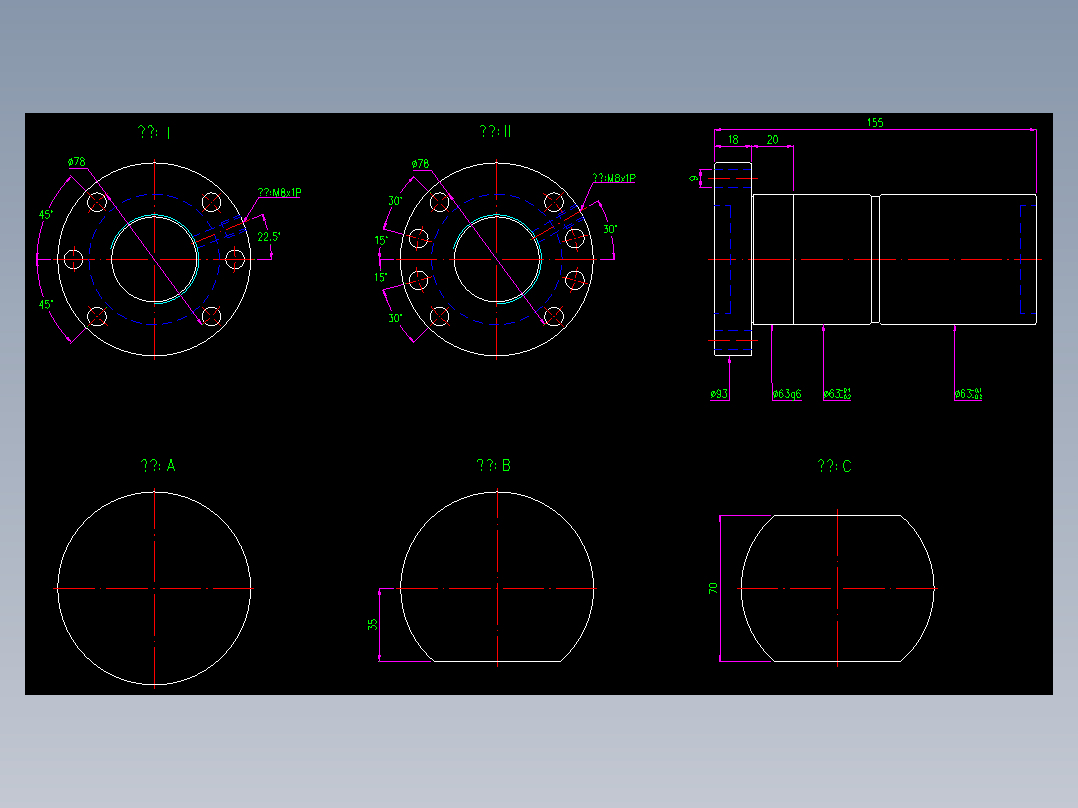Select the "??: C" view label
Image resolution: width=1078 pixels, height=808 pixels.
835,466
